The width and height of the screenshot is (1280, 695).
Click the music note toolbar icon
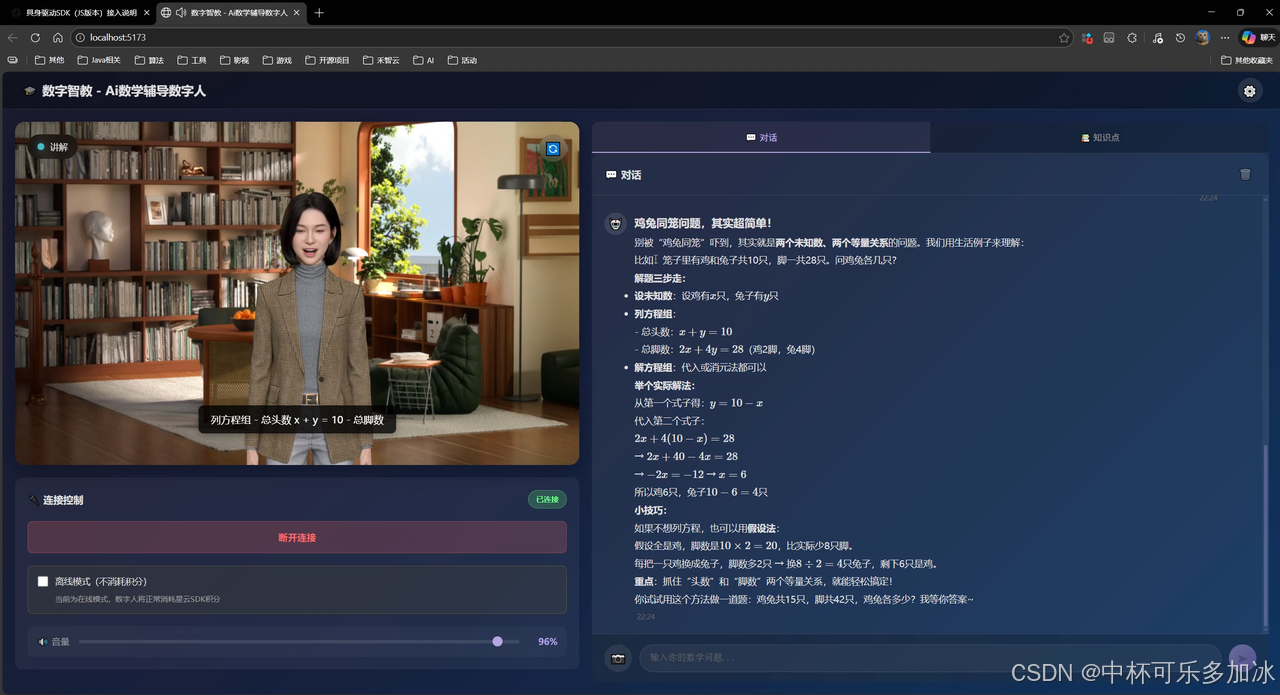(1157, 37)
